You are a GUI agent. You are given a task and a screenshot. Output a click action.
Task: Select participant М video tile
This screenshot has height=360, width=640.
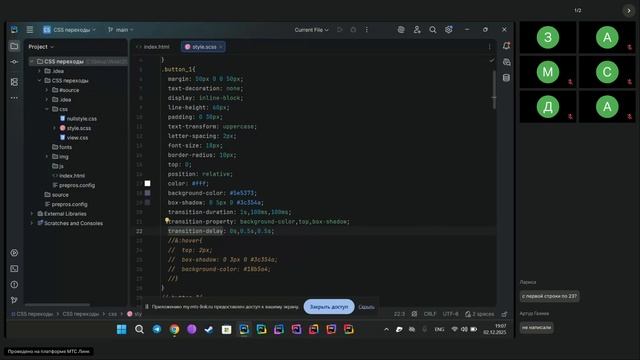tap(548, 72)
